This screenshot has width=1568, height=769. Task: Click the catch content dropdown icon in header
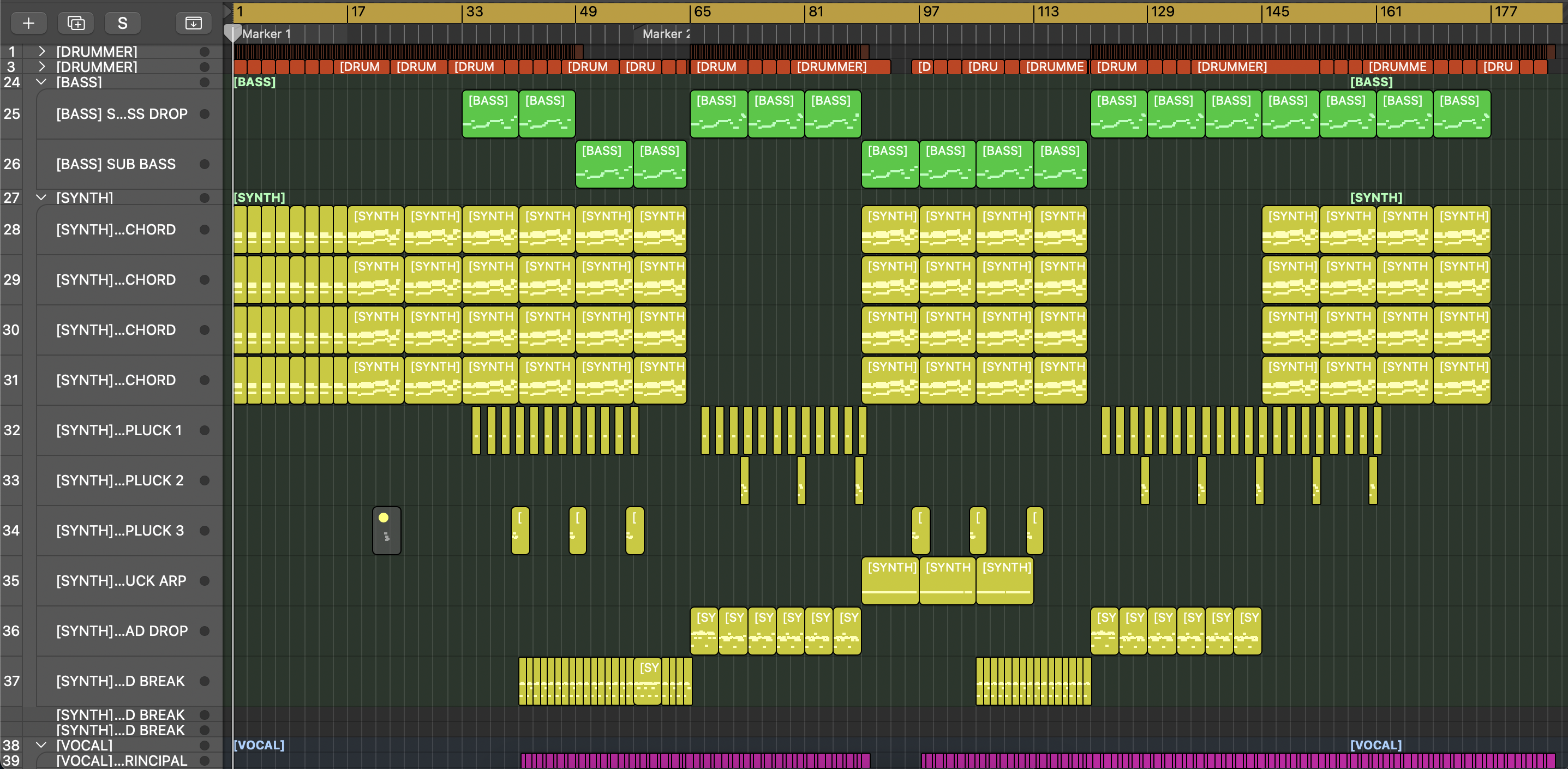coord(194,23)
